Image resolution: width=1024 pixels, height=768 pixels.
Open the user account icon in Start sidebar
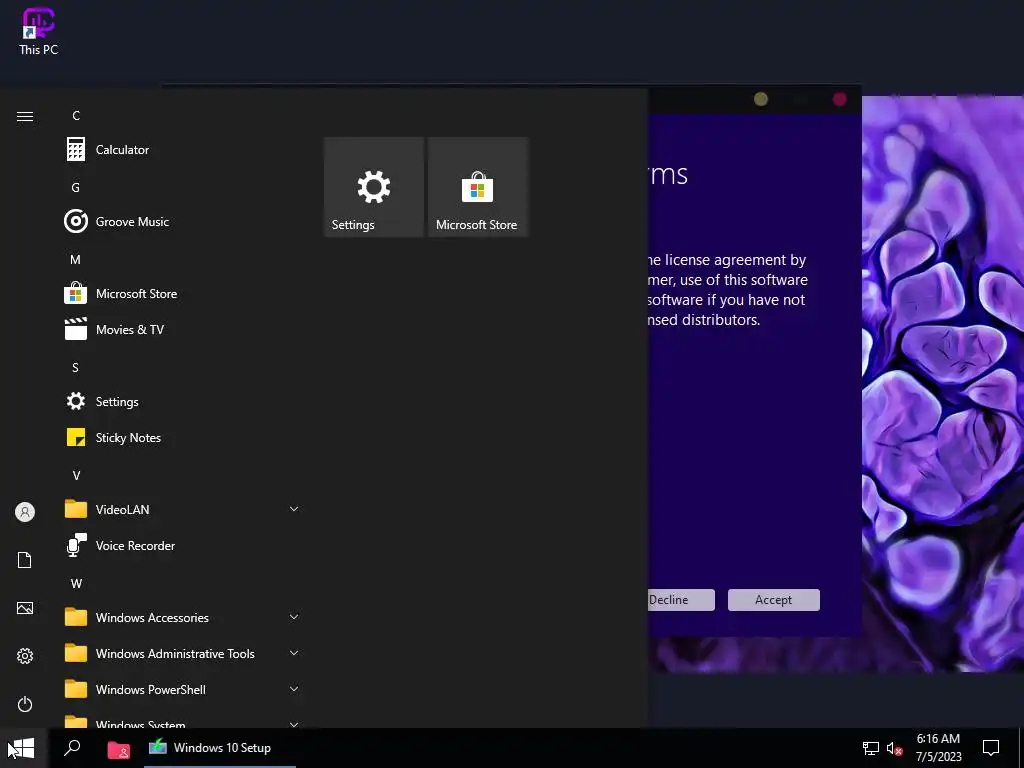tap(25, 512)
